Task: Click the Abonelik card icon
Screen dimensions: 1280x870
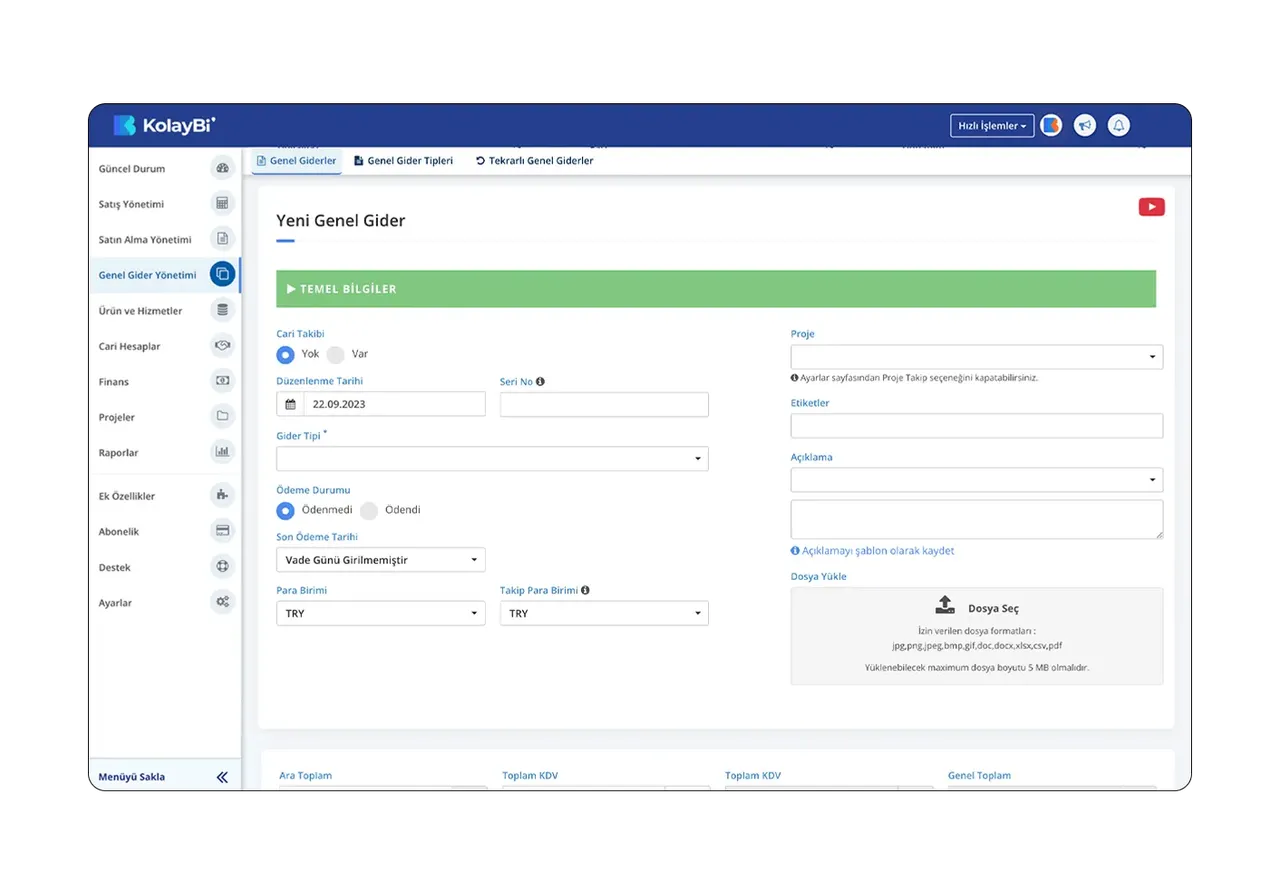Action: (x=222, y=531)
